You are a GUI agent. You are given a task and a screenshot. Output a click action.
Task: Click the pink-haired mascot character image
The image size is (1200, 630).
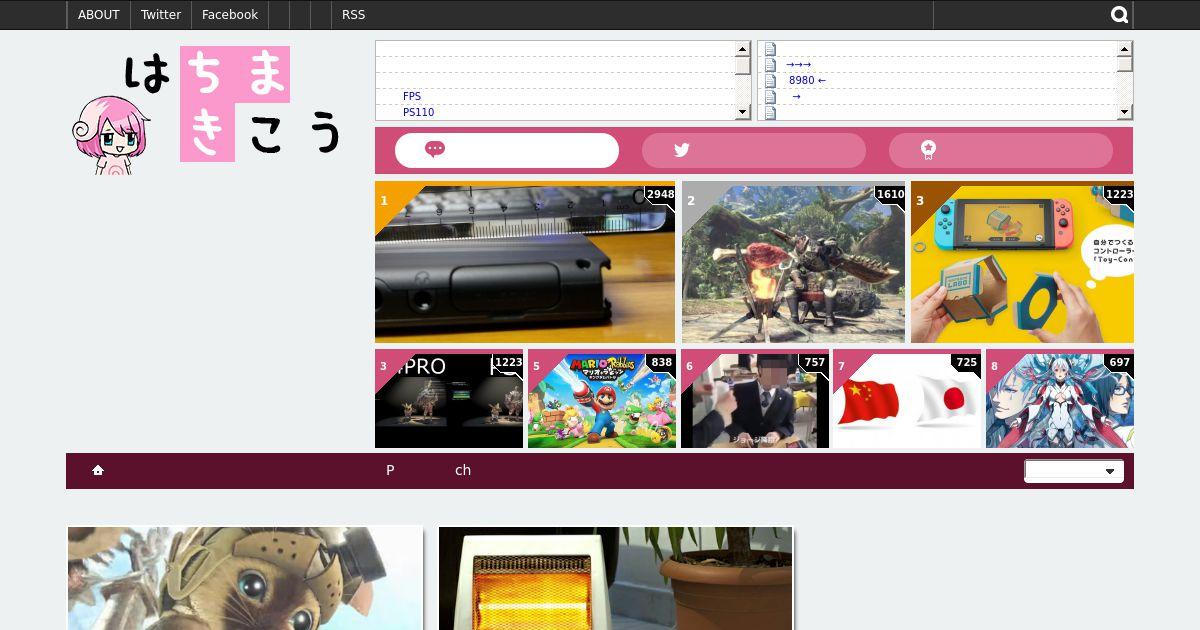tap(110, 135)
